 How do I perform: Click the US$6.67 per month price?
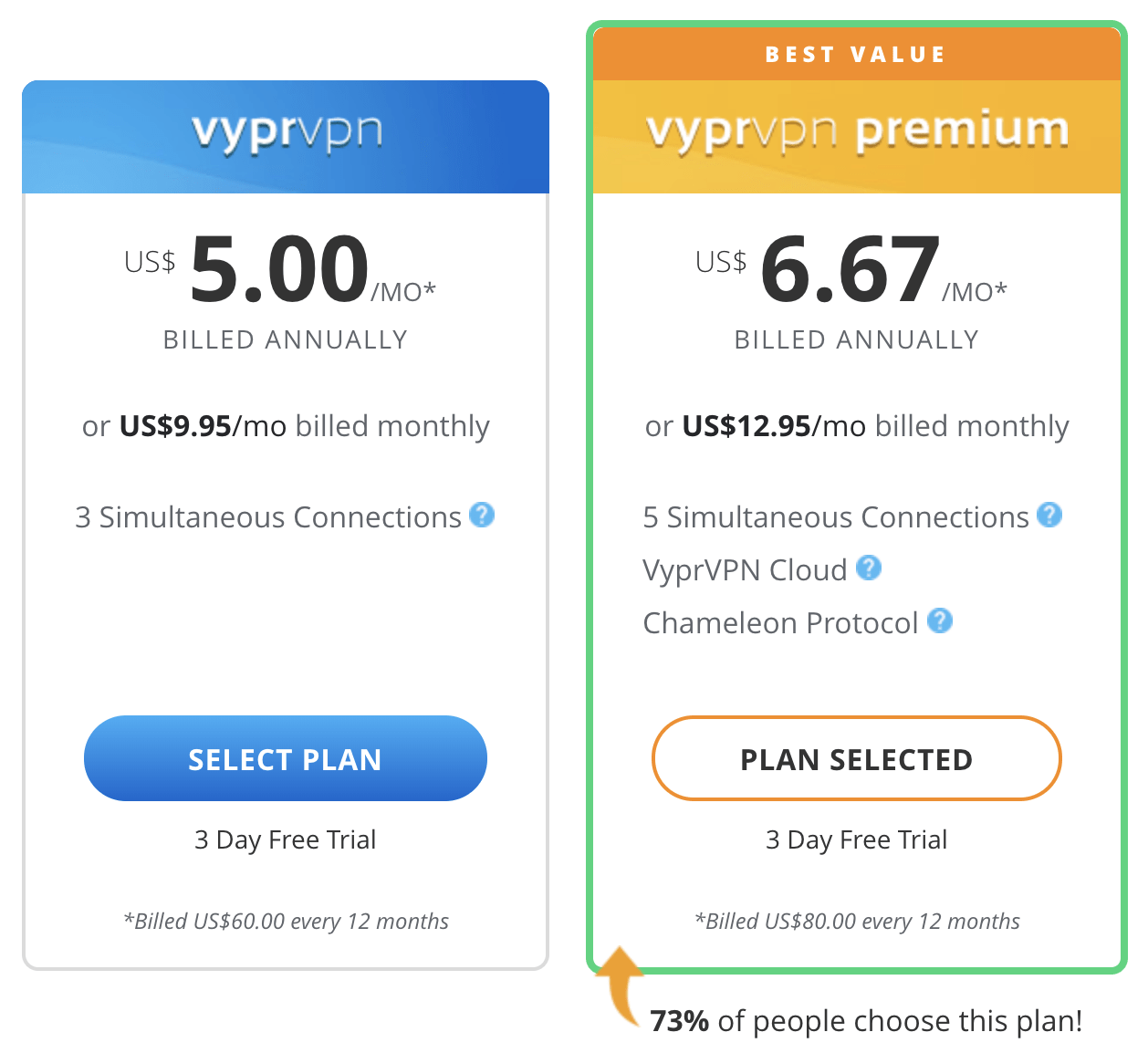[x=851, y=268]
